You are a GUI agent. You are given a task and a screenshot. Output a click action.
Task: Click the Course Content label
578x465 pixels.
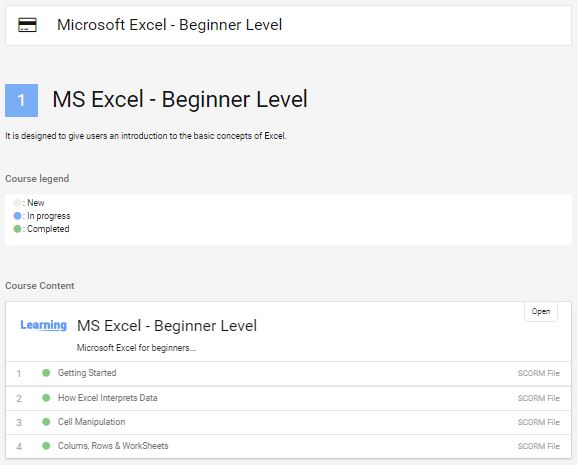pyautogui.click(x=40, y=286)
